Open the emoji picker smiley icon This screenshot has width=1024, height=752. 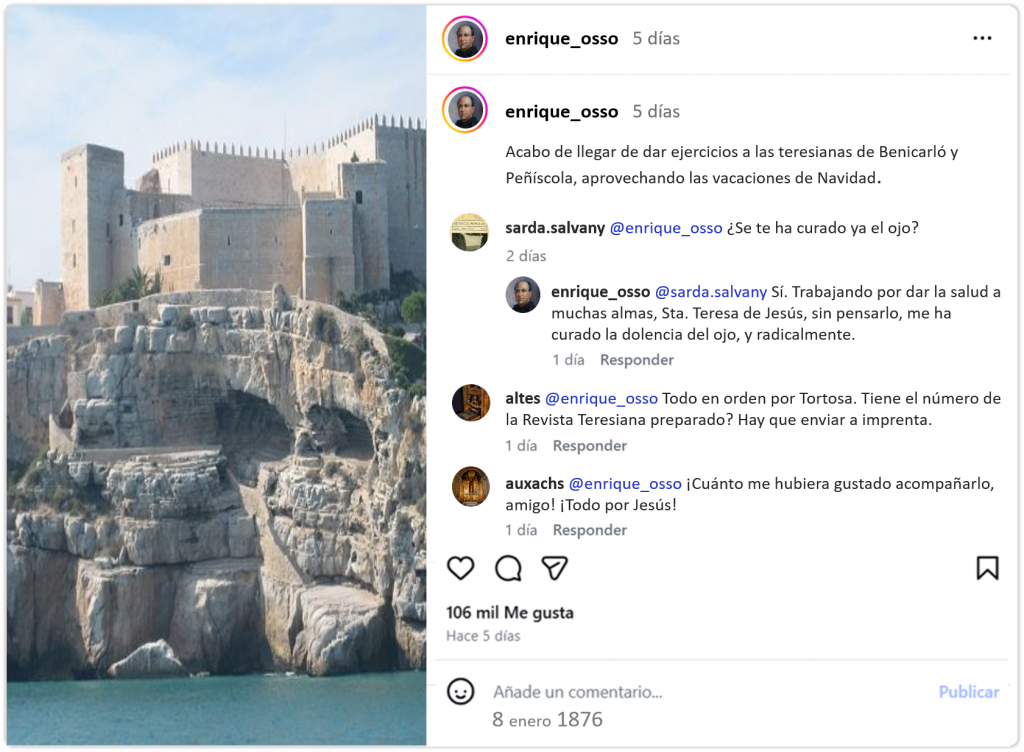tap(460, 691)
